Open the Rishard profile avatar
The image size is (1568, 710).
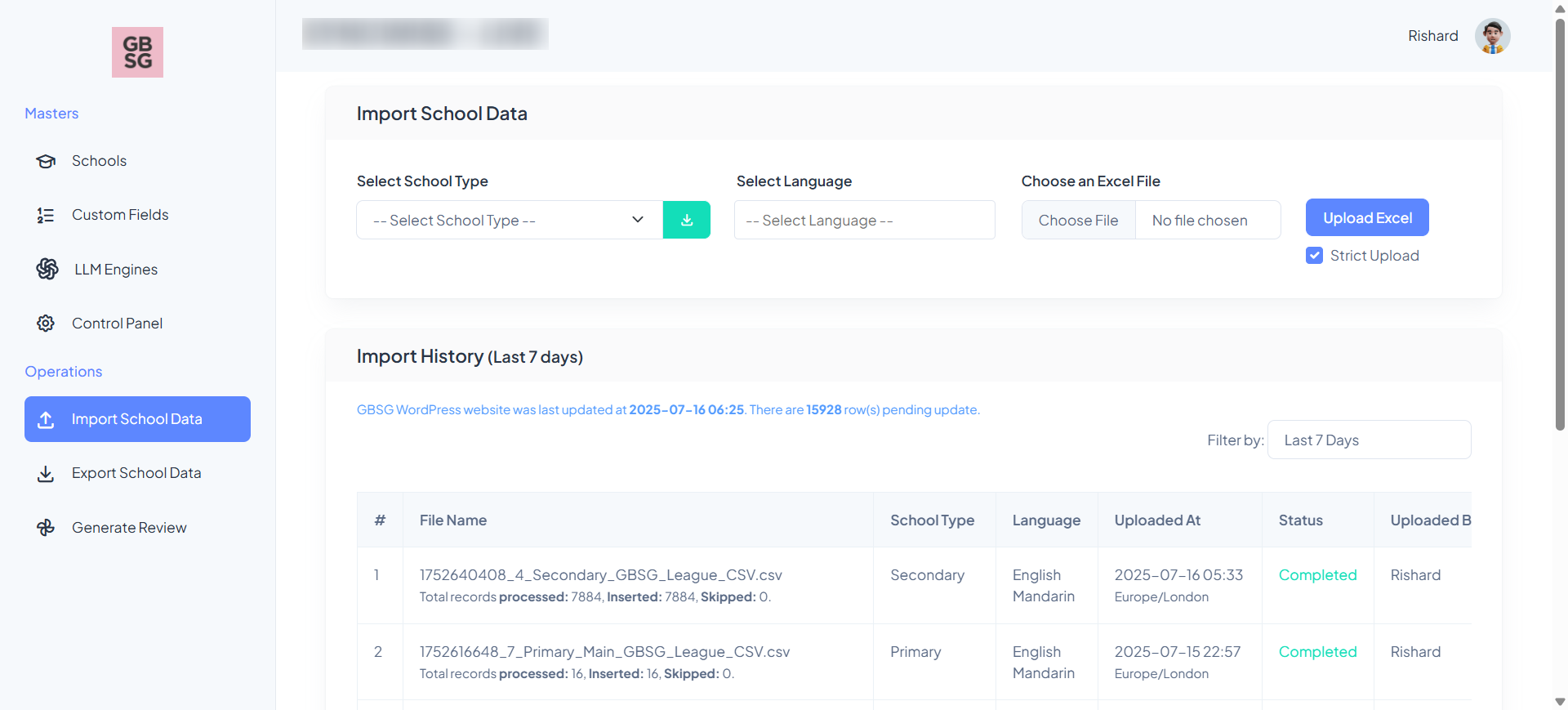click(1492, 36)
